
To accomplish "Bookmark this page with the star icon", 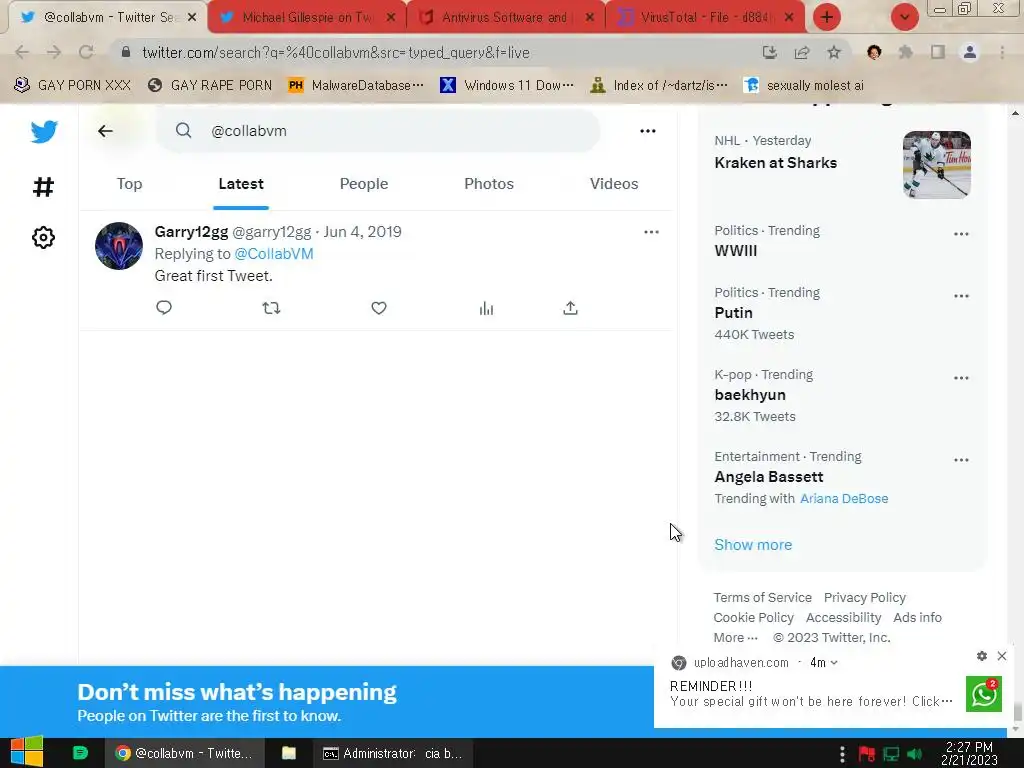I will (x=834, y=52).
